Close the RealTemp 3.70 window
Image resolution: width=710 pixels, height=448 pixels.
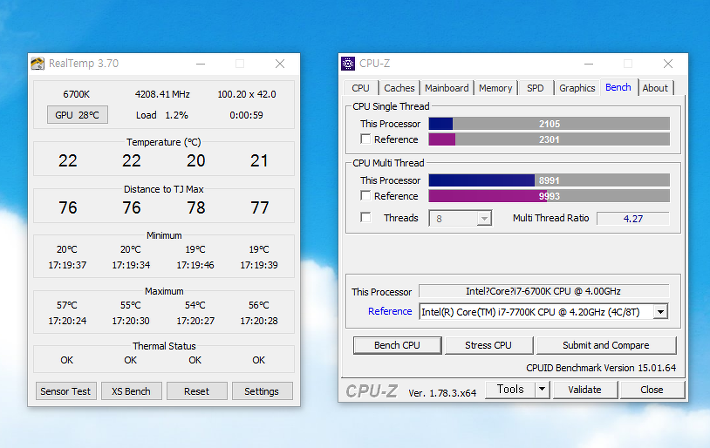[280, 64]
